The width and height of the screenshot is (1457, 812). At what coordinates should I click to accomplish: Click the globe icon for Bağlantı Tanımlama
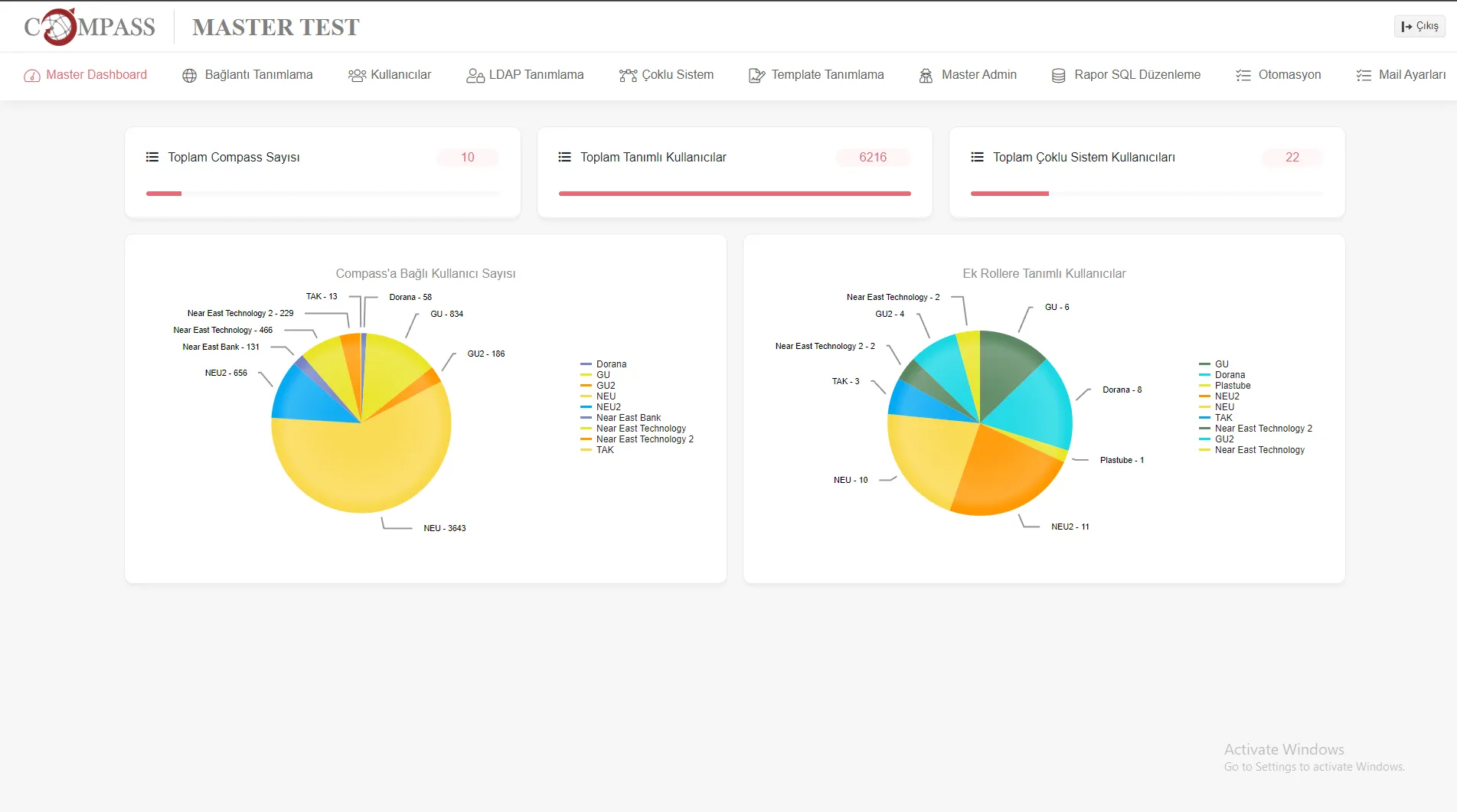189,75
